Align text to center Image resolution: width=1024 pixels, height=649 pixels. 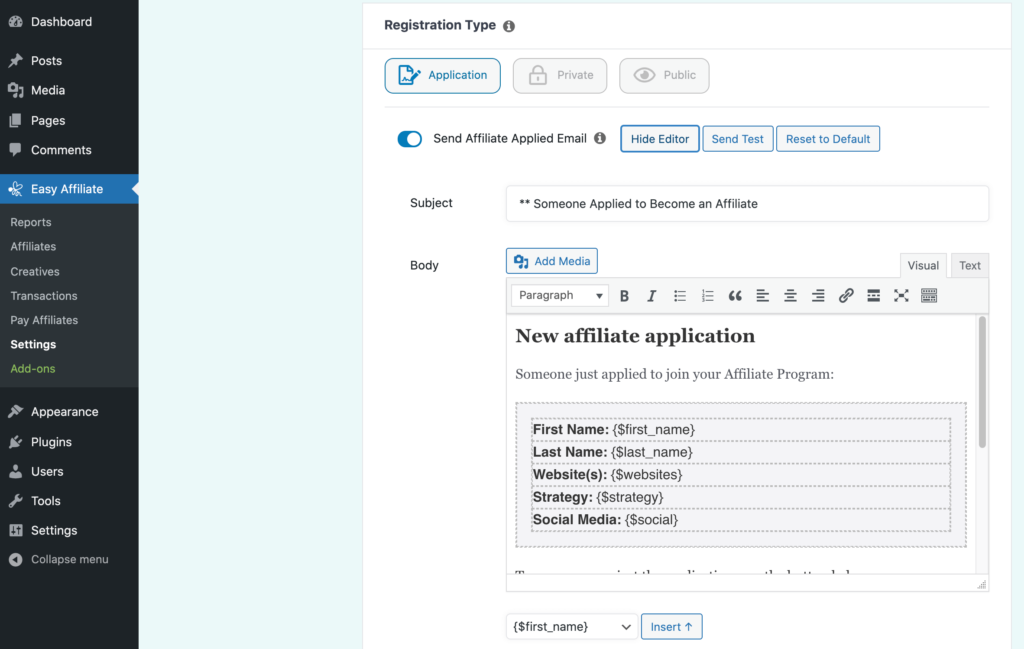(x=790, y=295)
